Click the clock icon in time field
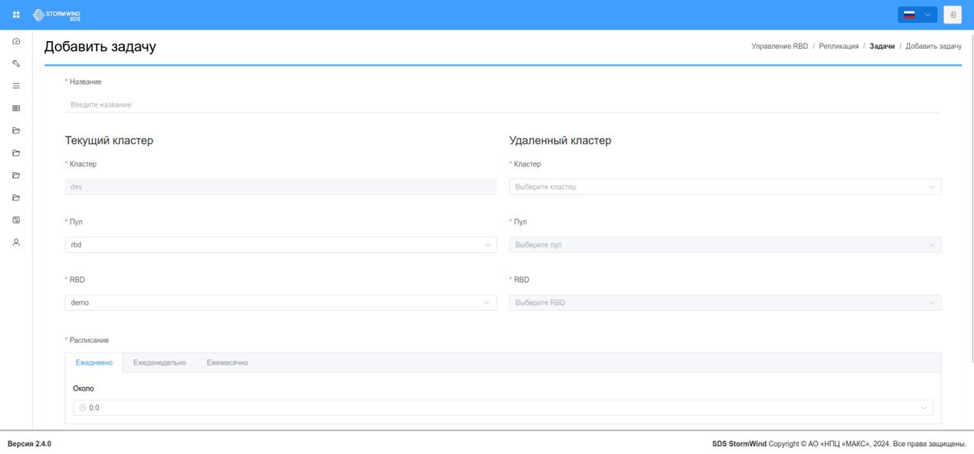 [83, 408]
